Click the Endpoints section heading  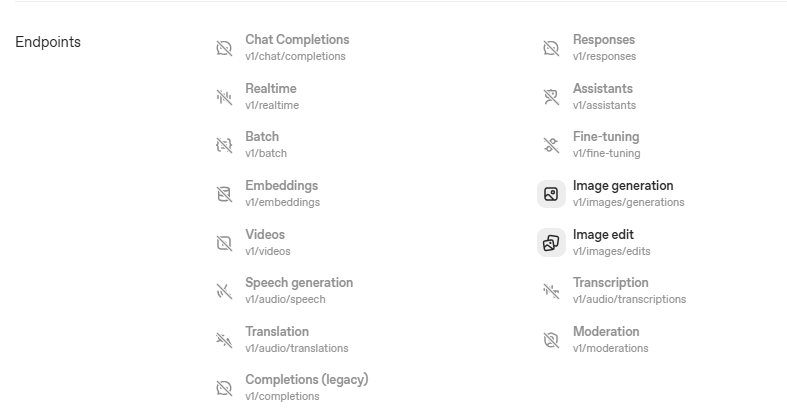click(x=48, y=43)
